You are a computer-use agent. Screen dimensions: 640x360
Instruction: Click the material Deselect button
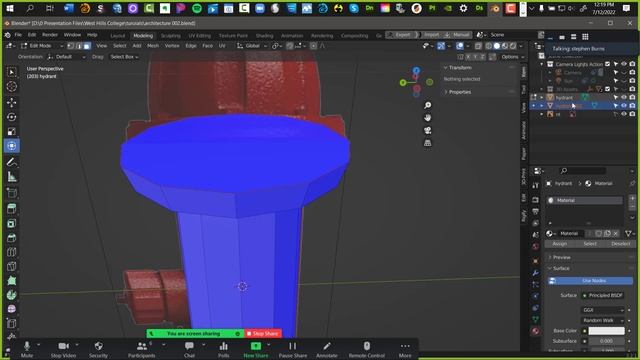point(620,244)
